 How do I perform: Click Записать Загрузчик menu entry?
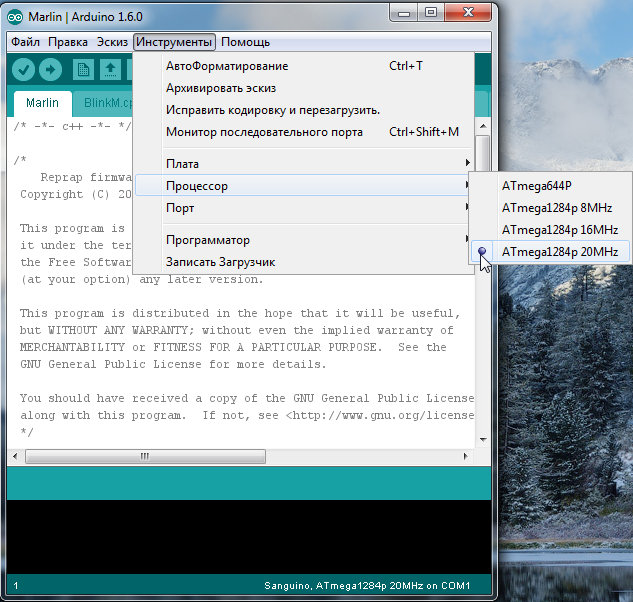coord(220,262)
